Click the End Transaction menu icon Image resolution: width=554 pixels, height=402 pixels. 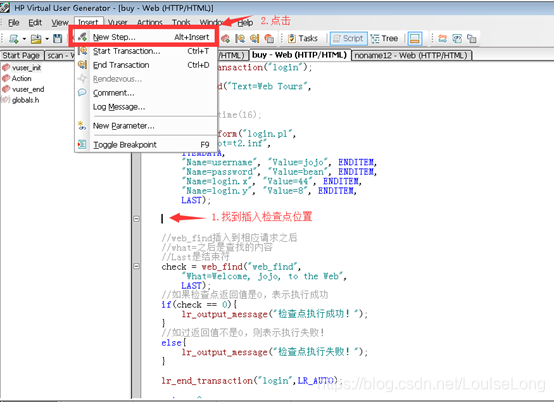(x=82, y=65)
